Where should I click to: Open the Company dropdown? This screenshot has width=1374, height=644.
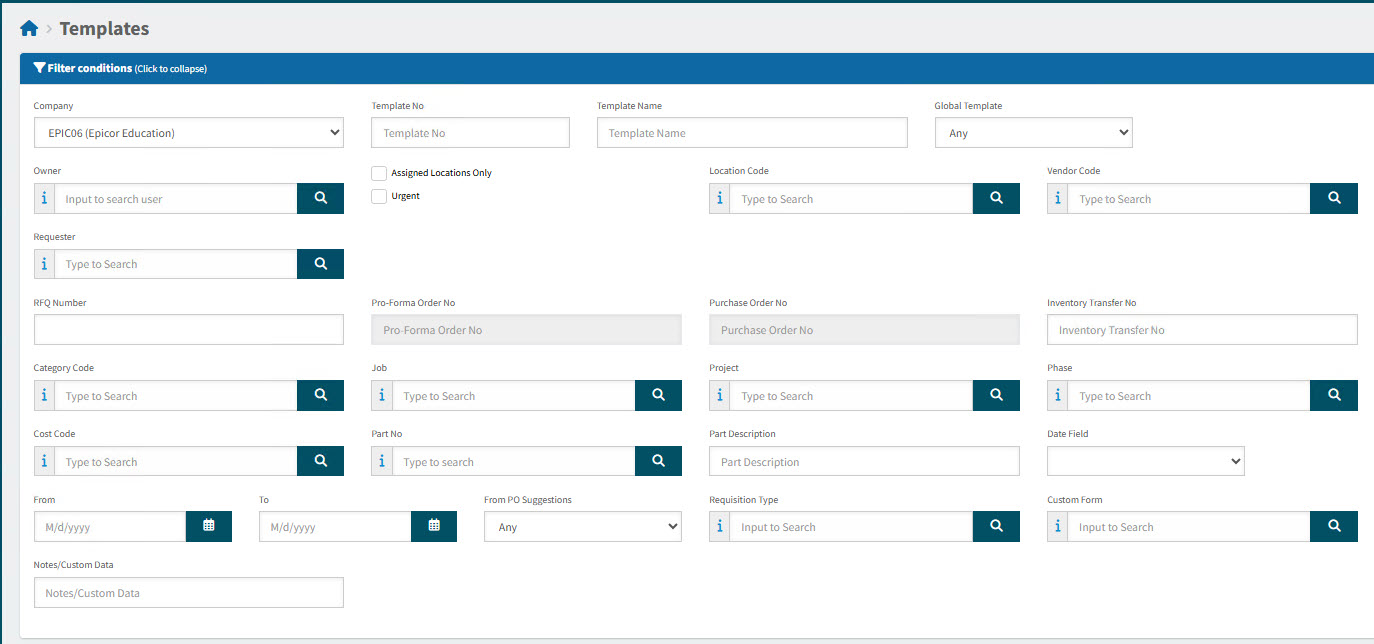click(x=188, y=132)
